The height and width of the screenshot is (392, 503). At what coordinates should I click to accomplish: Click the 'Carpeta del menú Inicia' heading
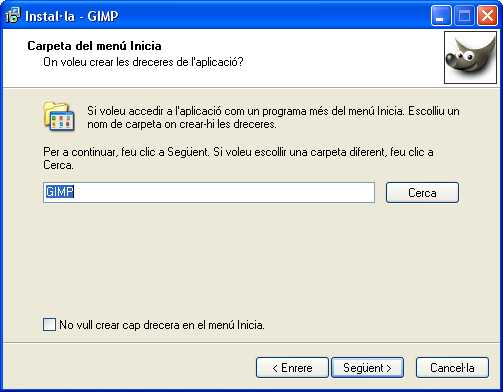coord(94,46)
